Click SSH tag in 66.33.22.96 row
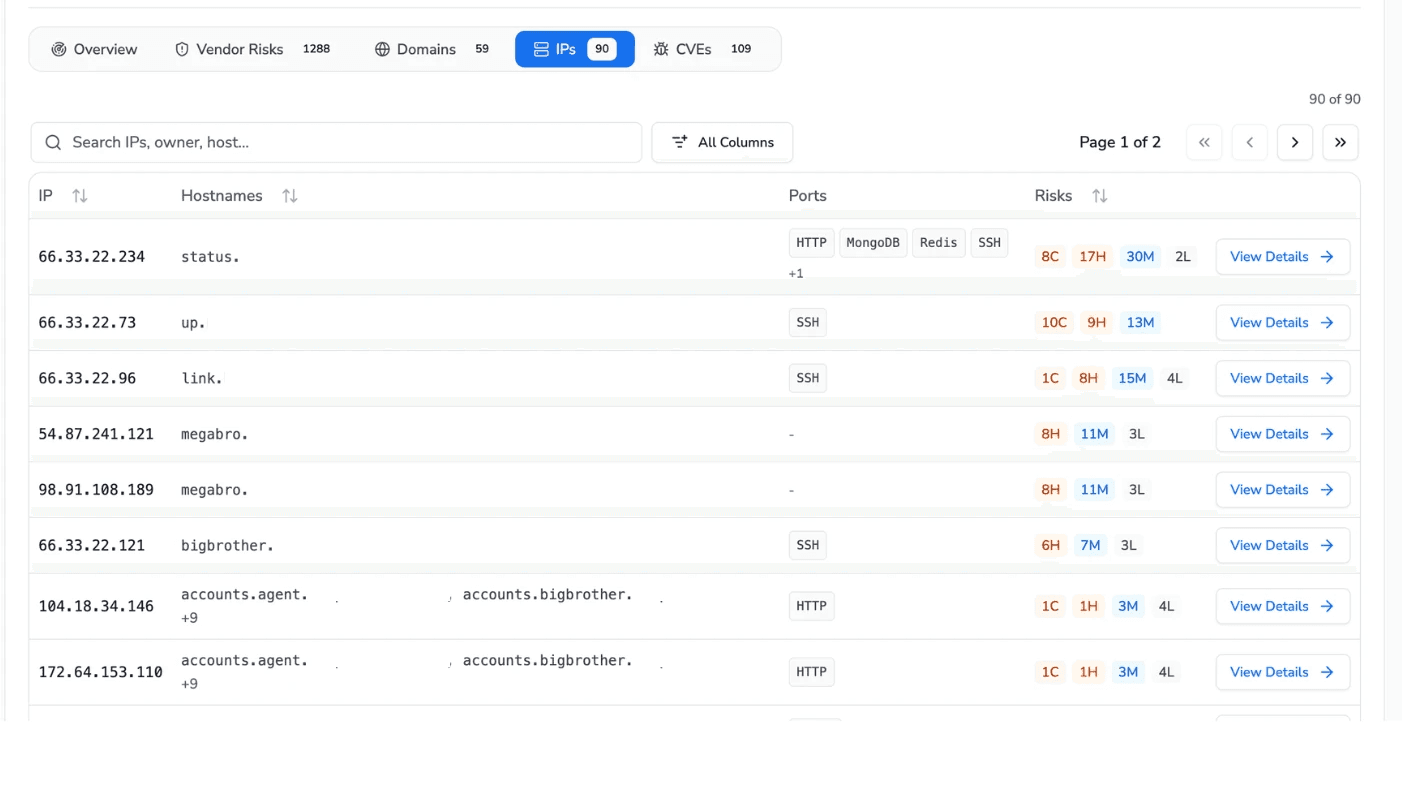Screen dimensions: 1402x804 [x=807, y=379]
